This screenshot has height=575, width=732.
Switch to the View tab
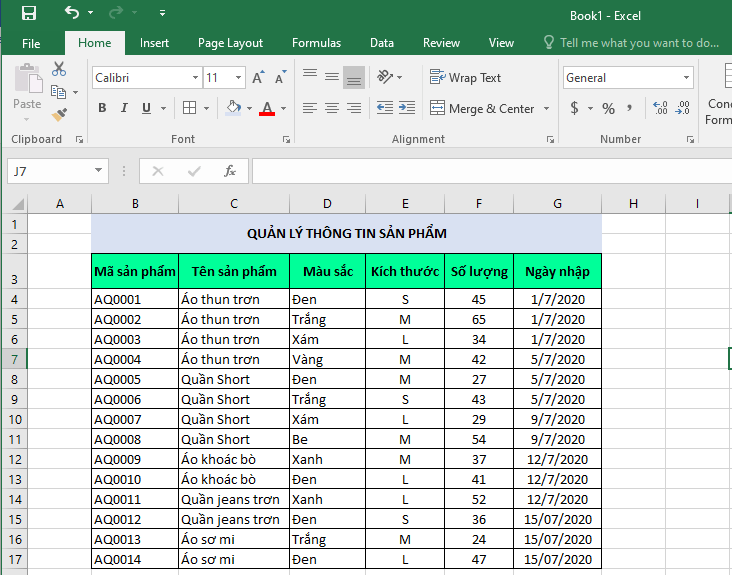point(501,43)
